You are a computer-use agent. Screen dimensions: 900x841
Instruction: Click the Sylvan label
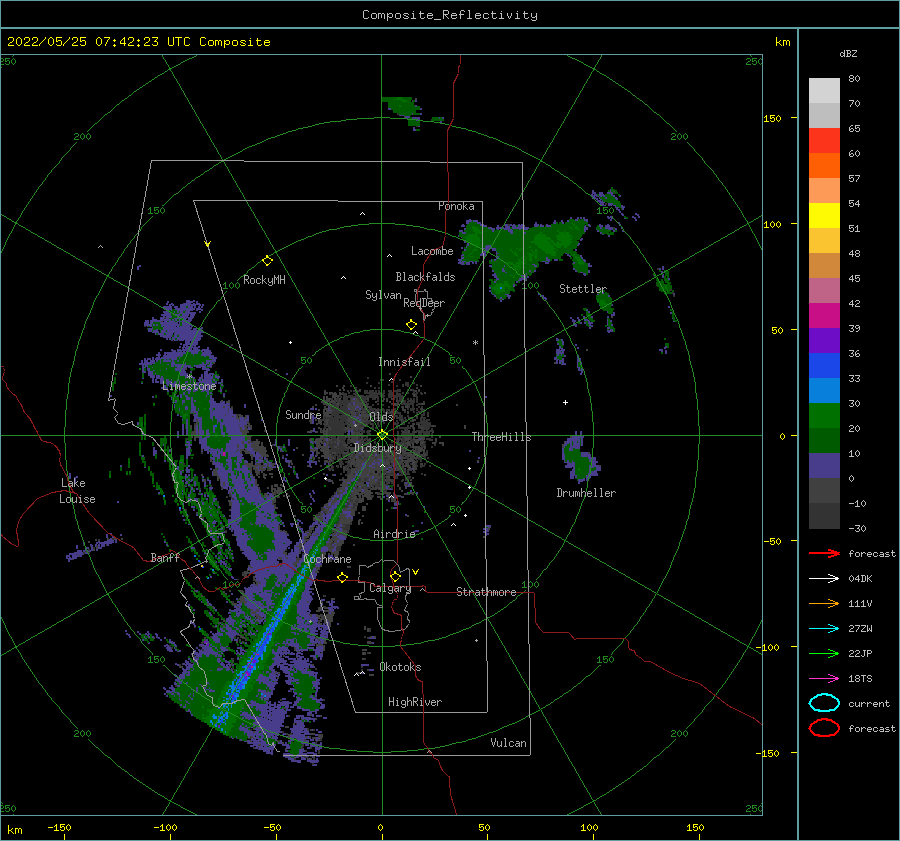pos(383,295)
